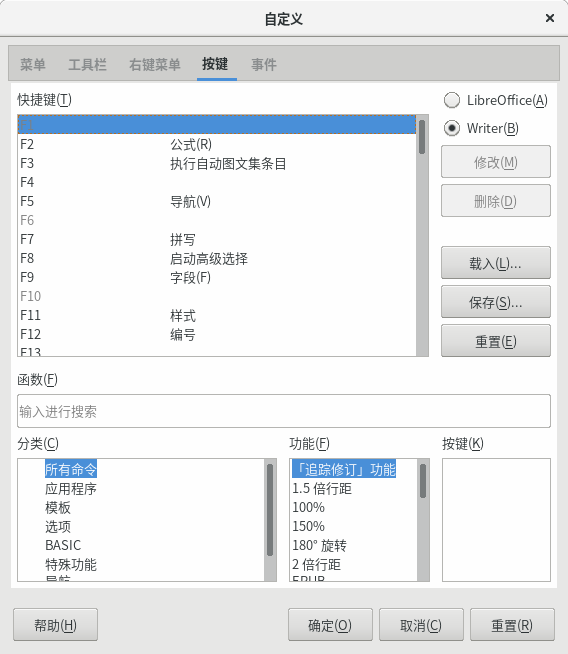This screenshot has height=654, width=568.
Task: Select 180° 旋转 in the function list
Action: (319, 546)
